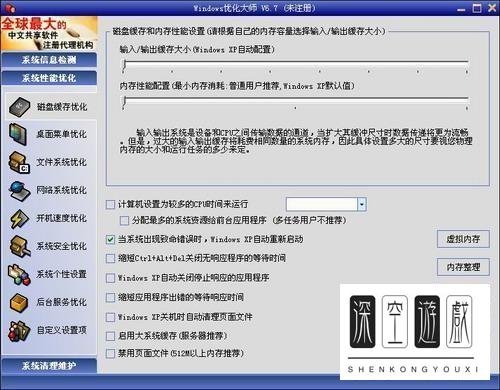
Task: Select 磁盘缓存优化 label in sidebar
Action: [x=62, y=107]
